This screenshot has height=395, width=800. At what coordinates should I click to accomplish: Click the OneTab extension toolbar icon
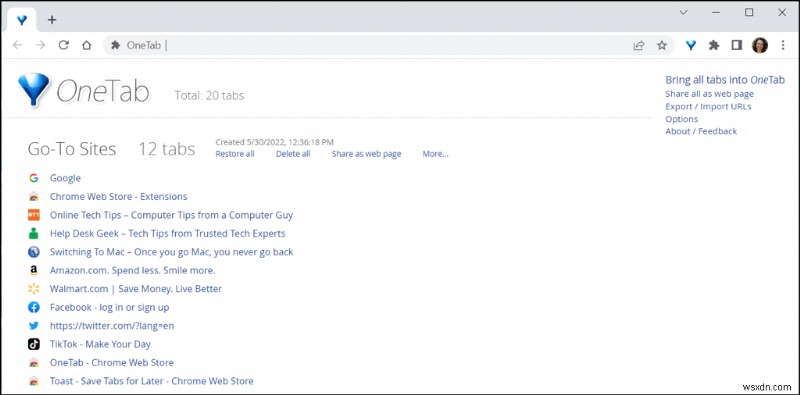coord(691,45)
